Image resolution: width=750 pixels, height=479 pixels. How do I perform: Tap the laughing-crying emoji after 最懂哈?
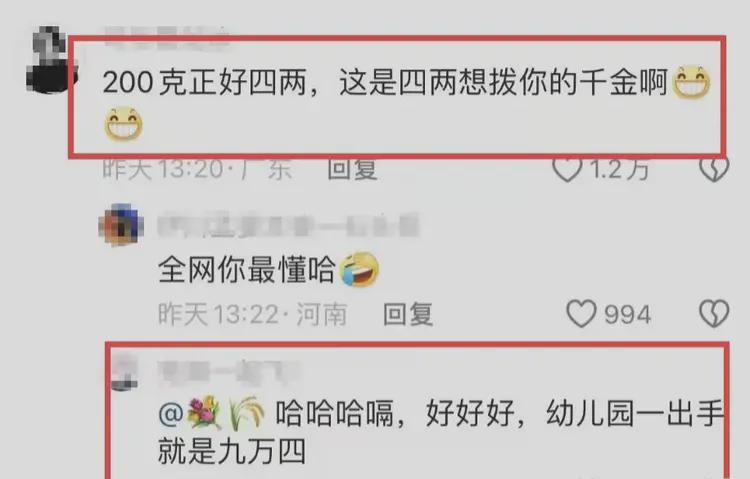click(x=359, y=269)
